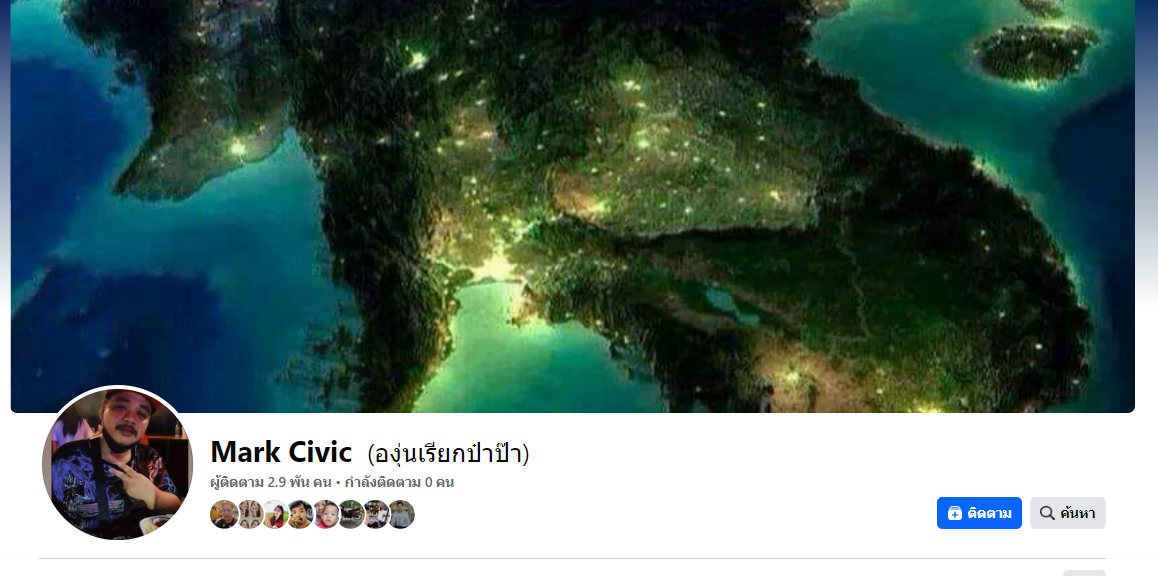Open the avatar showing a motorcycle
1158x576 pixels.
tap(351, 515)
